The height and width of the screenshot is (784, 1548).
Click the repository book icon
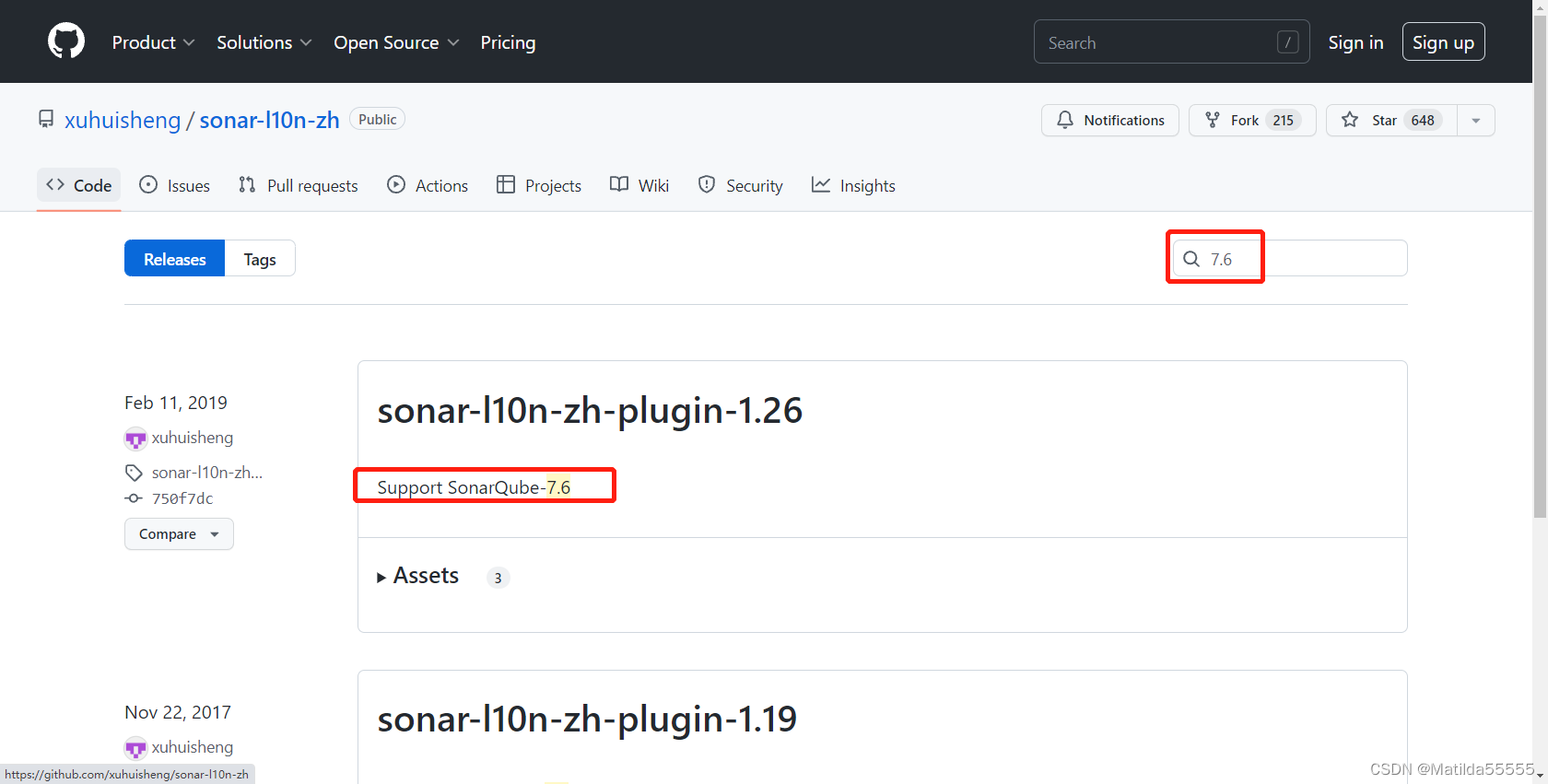click(46, 119)
